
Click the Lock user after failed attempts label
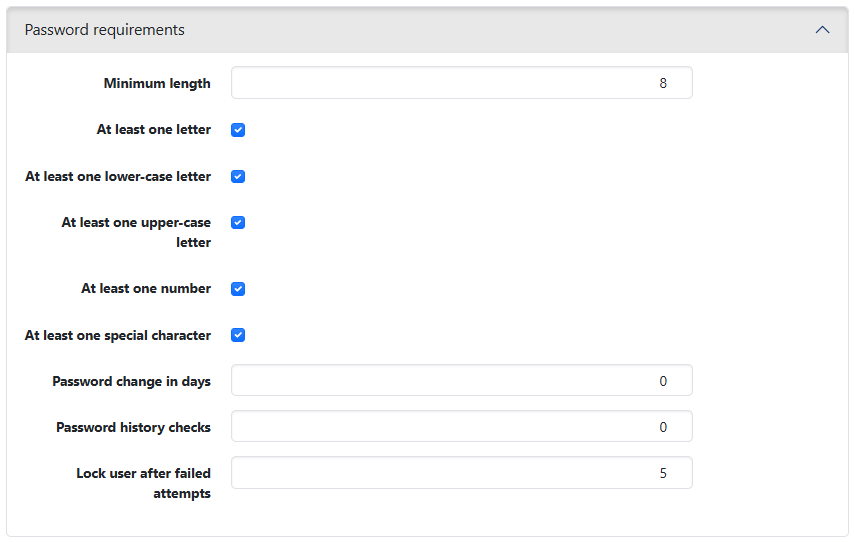[143, 483]
